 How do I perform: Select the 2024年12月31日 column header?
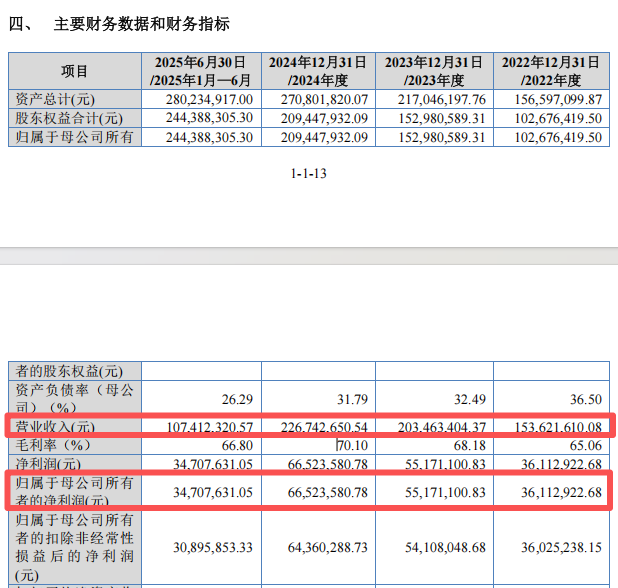click(x=319, y=71)
